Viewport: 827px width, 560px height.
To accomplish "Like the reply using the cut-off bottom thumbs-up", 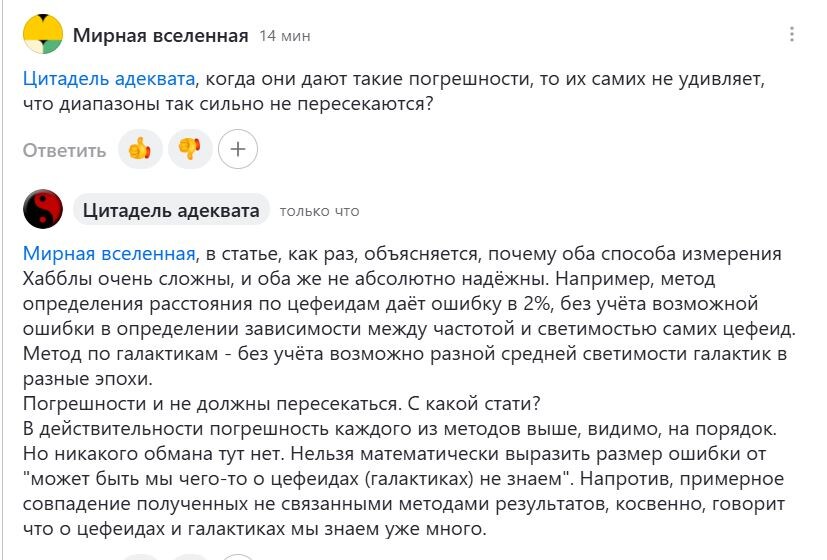I will pos(140,557).
